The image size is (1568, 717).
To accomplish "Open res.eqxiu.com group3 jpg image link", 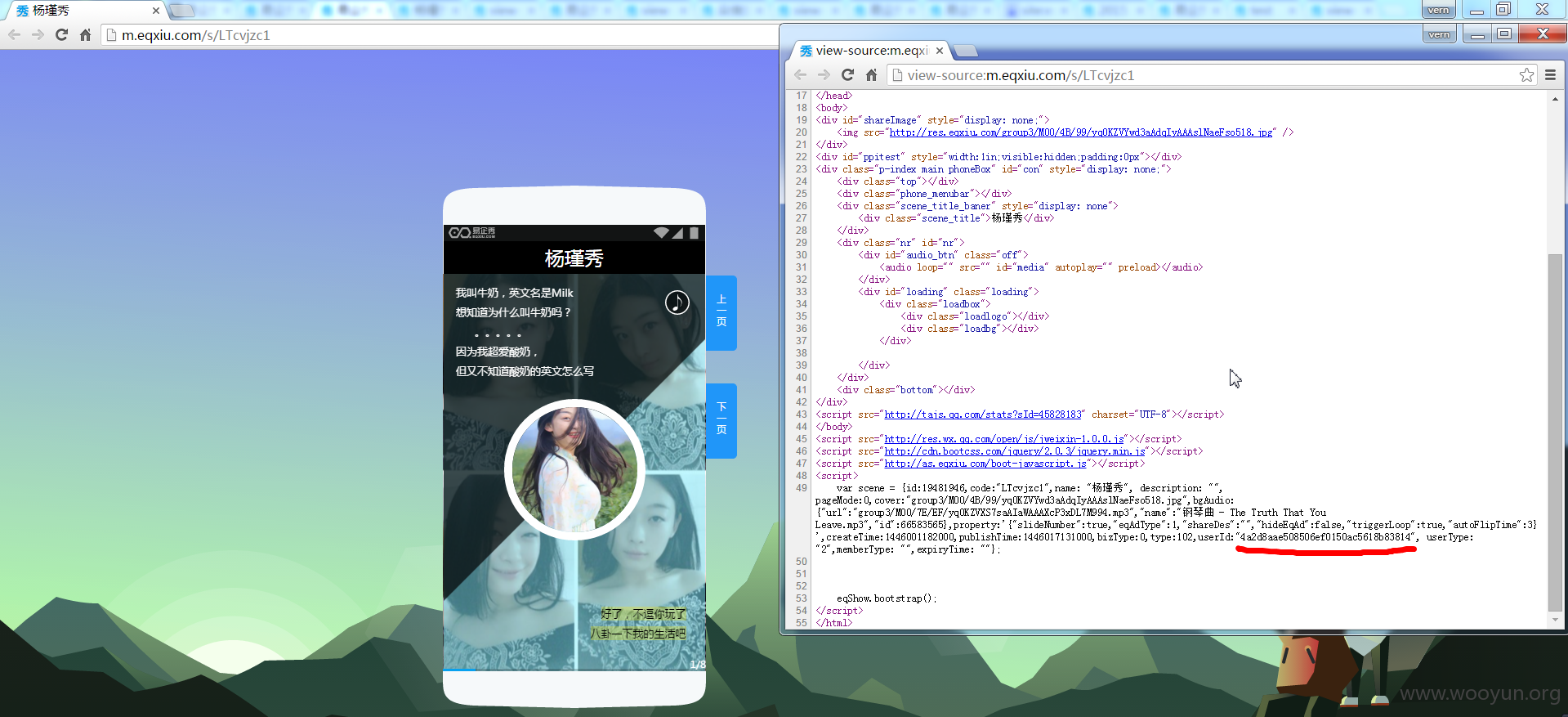I will (x=1081, y=132).
